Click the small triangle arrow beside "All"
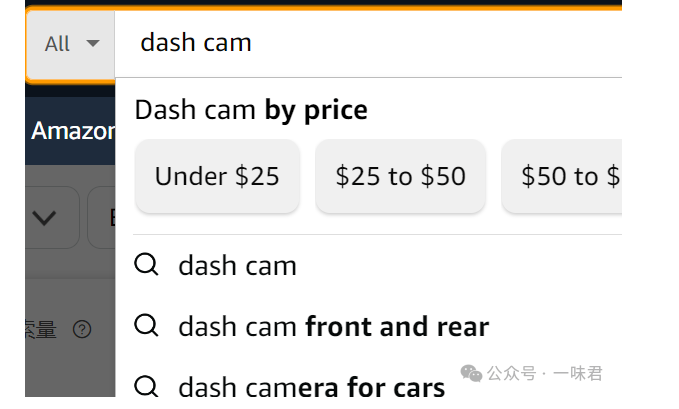Screen dimensions: 679x409 pyautogui.click(x=93, y=44)
